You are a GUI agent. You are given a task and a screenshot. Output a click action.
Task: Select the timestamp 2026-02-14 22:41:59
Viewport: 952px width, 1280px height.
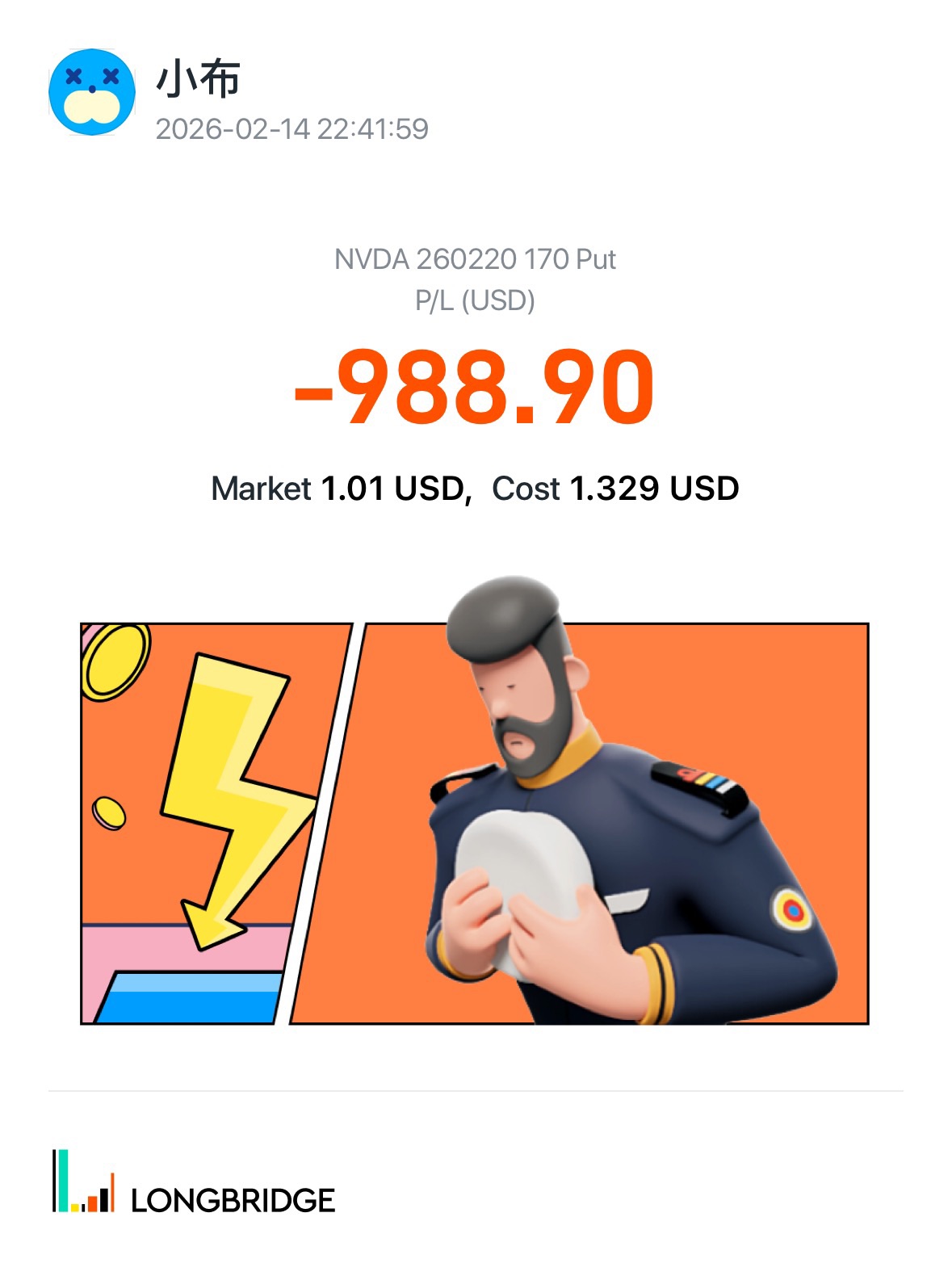pos(291,129)
